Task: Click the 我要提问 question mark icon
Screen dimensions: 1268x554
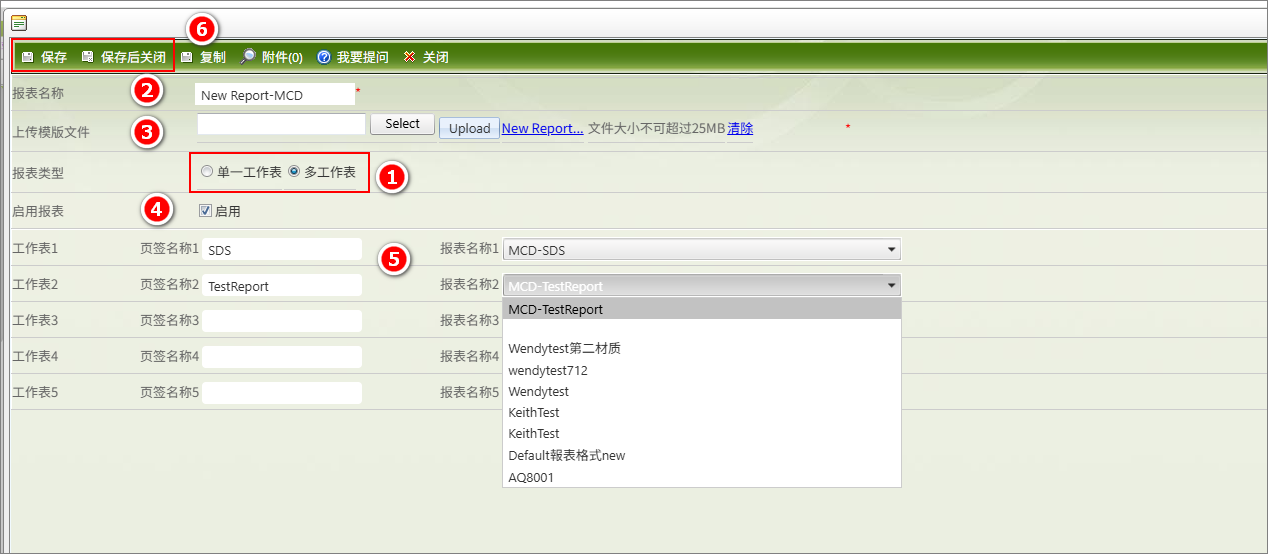Action: [323, 57]
